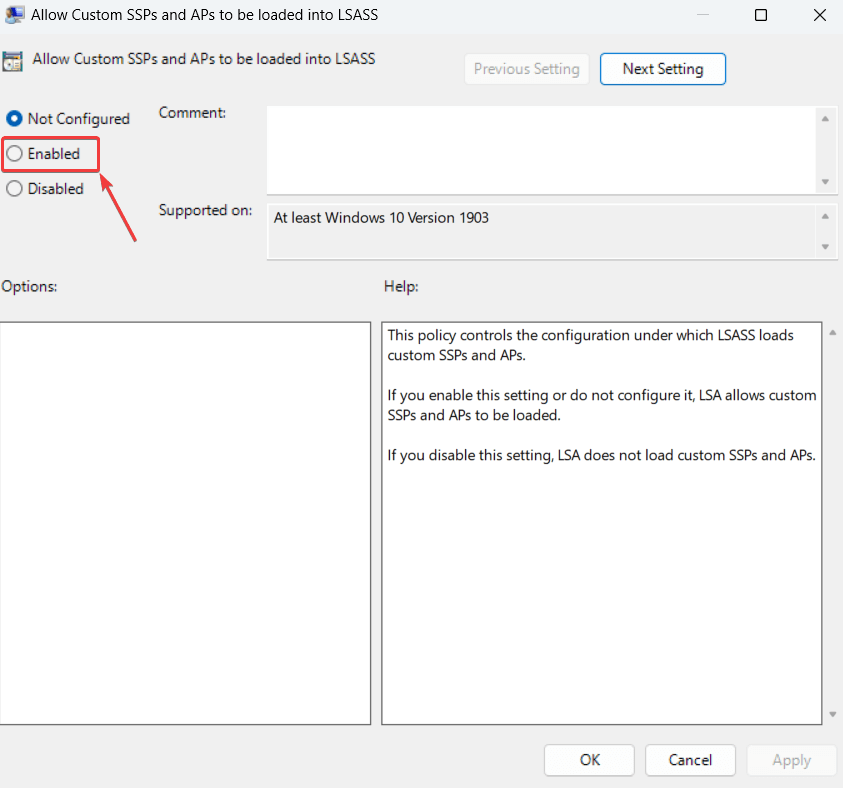Click inside the Comment text box
This screenshot has height=788, width=843.
(x=540, y=149)
